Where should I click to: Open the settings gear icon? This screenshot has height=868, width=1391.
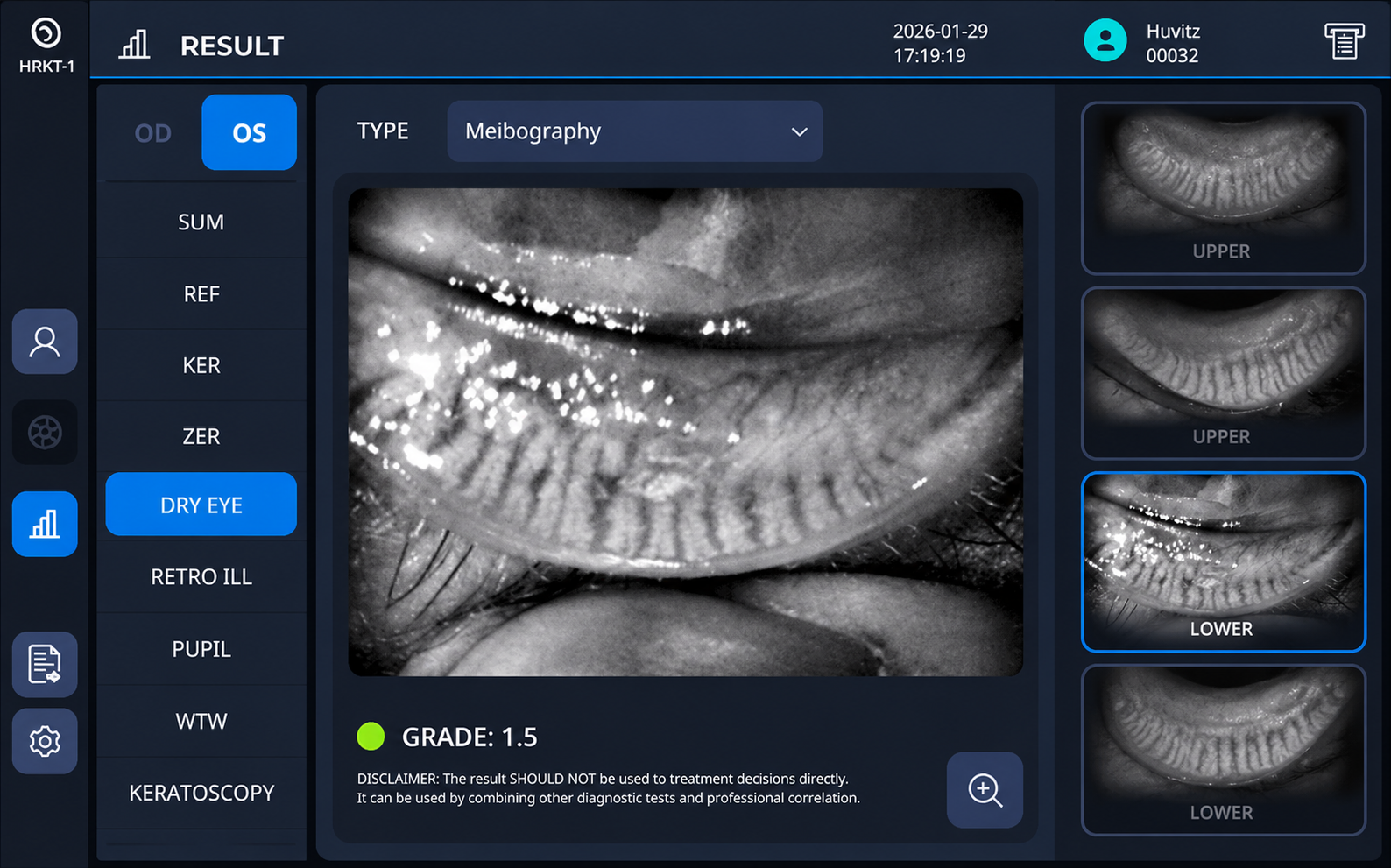click(x=45, y=741)
